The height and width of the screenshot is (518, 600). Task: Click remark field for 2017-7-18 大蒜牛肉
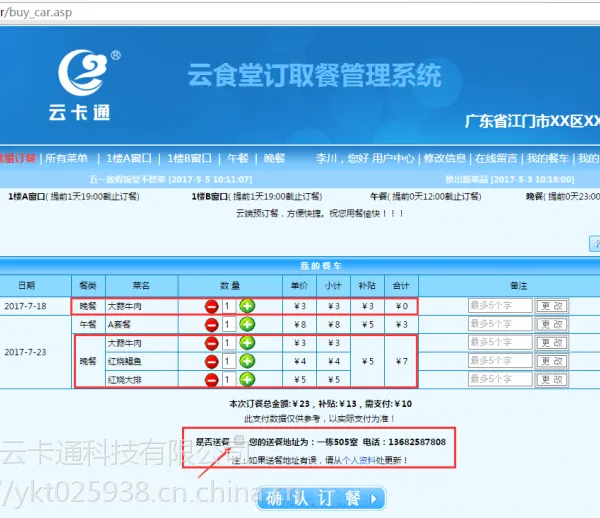[x=500, y=306]
